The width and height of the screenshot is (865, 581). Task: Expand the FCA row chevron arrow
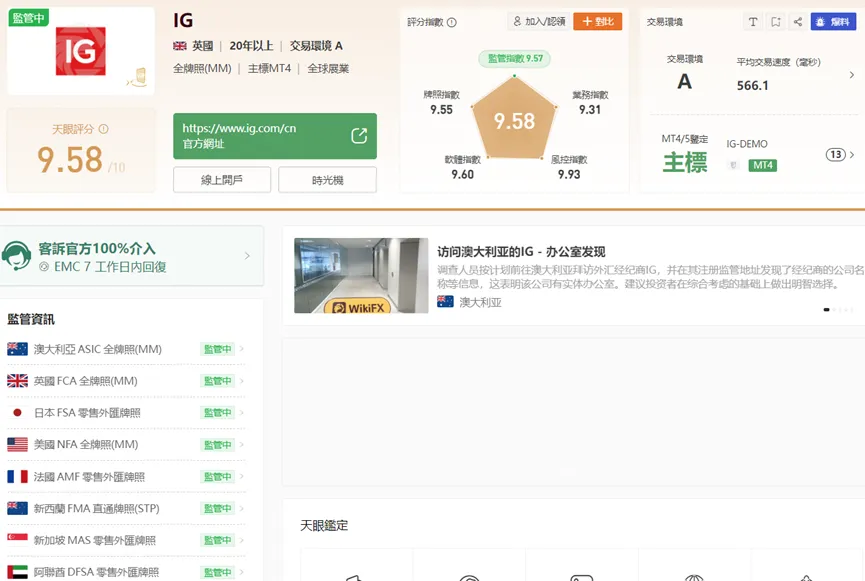click(242, 381)
